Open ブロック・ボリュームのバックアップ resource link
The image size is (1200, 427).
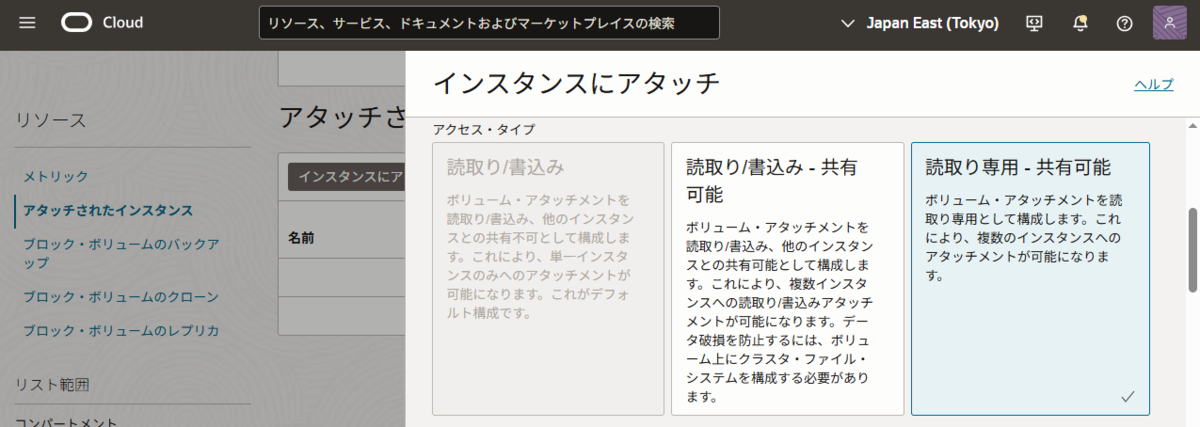pos(121,253)
